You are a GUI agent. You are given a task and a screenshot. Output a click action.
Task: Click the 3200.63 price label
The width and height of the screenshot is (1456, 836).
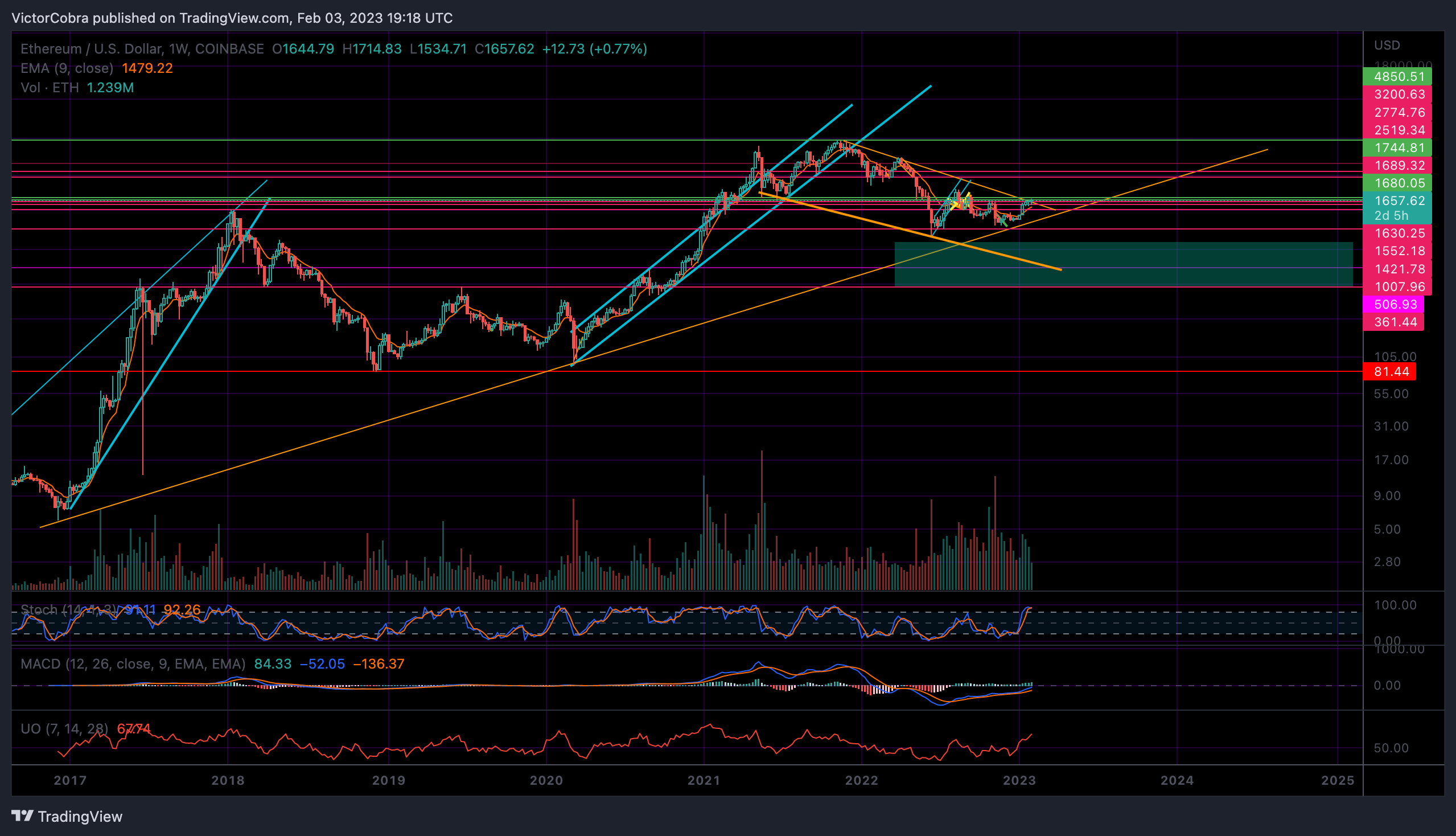(1397, 94)
